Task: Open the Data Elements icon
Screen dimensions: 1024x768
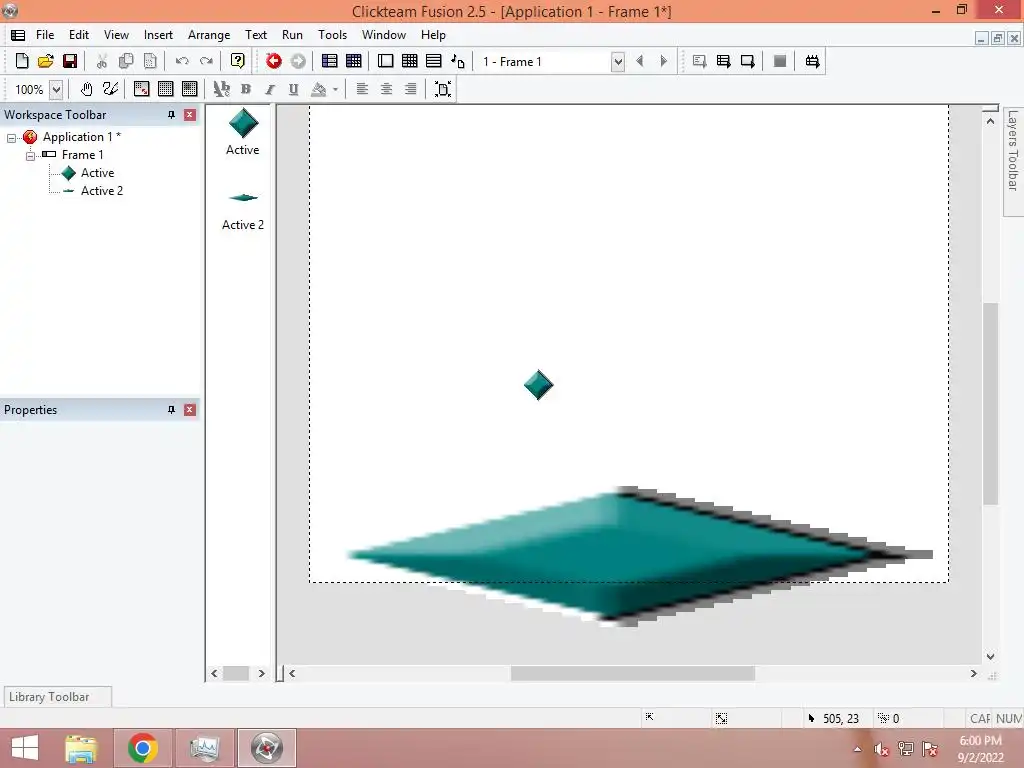Action: [458, 61]
